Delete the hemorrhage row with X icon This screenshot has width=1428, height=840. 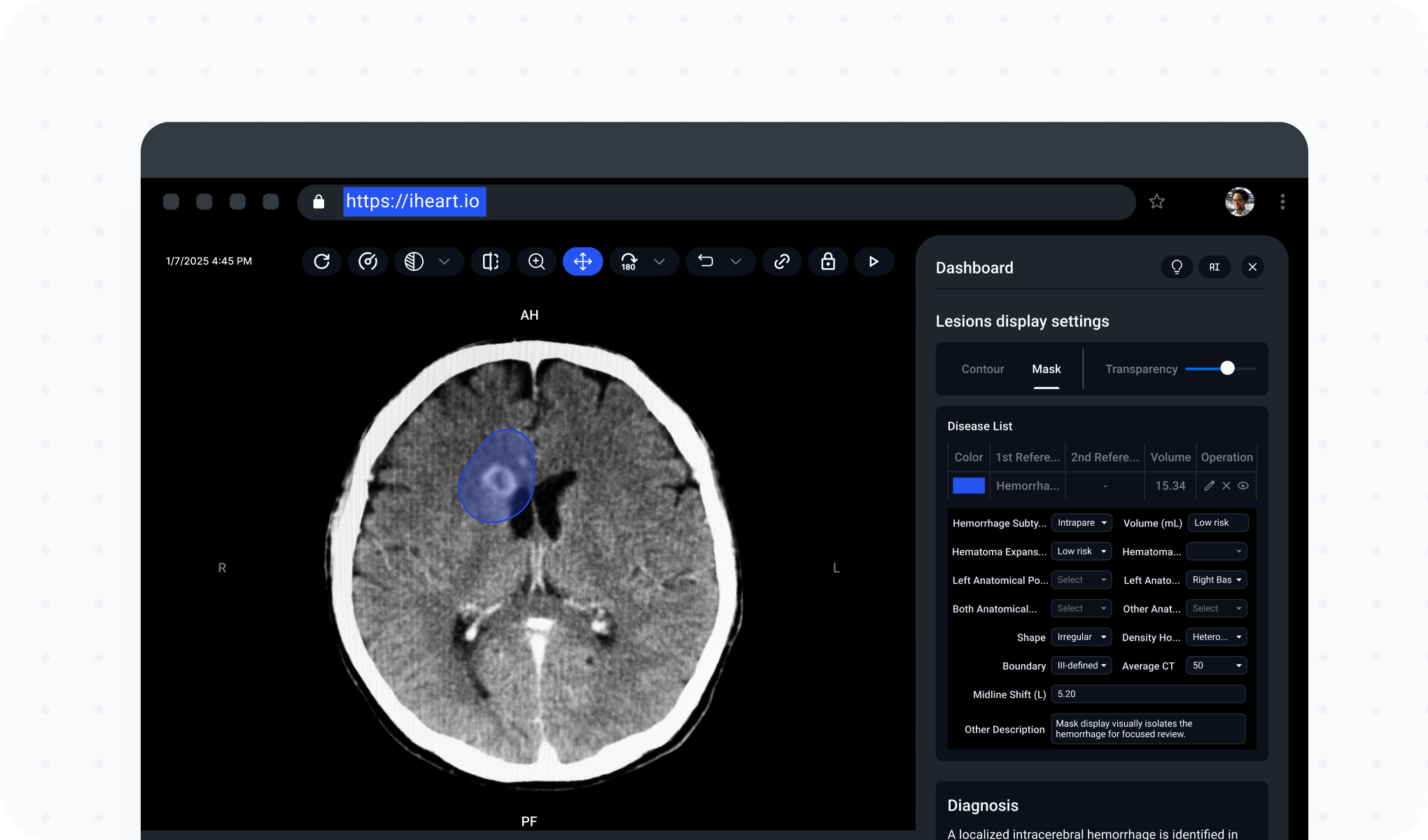point(1226,486)
